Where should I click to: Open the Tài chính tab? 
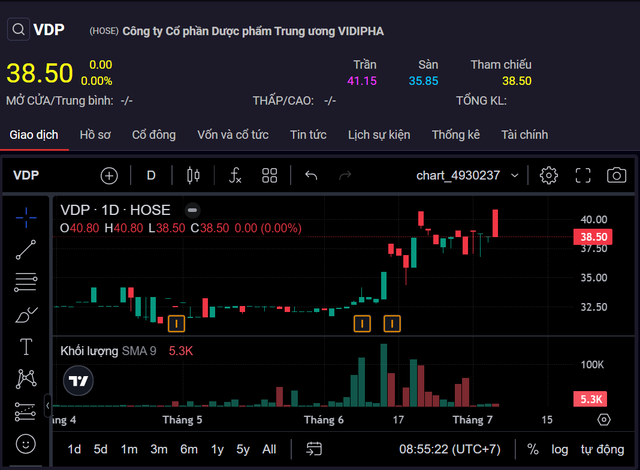pos(524,134)
